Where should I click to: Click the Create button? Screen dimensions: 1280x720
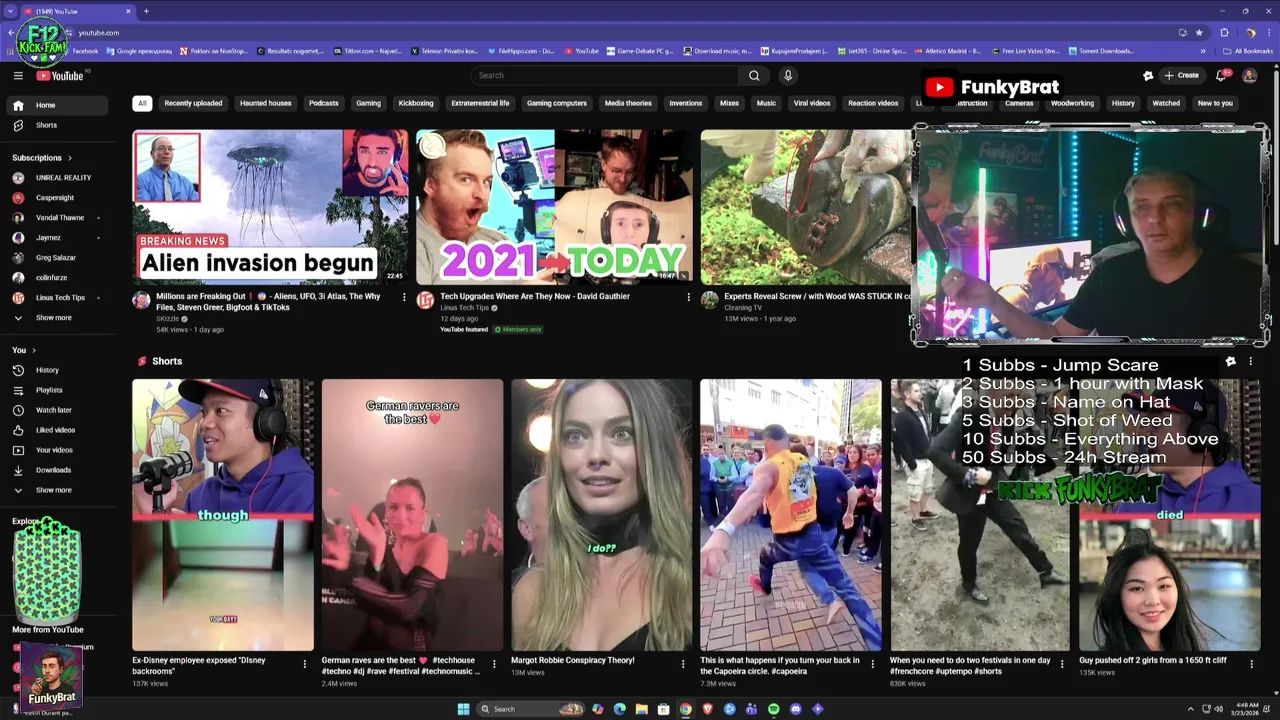coord(1181,75)
